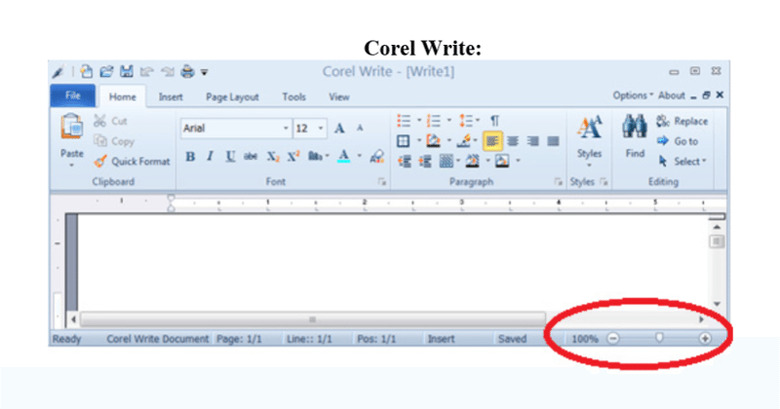Click Cut in the Clipboard group
The width and height of the screenshot is (780, 409).
click(110, 121)
